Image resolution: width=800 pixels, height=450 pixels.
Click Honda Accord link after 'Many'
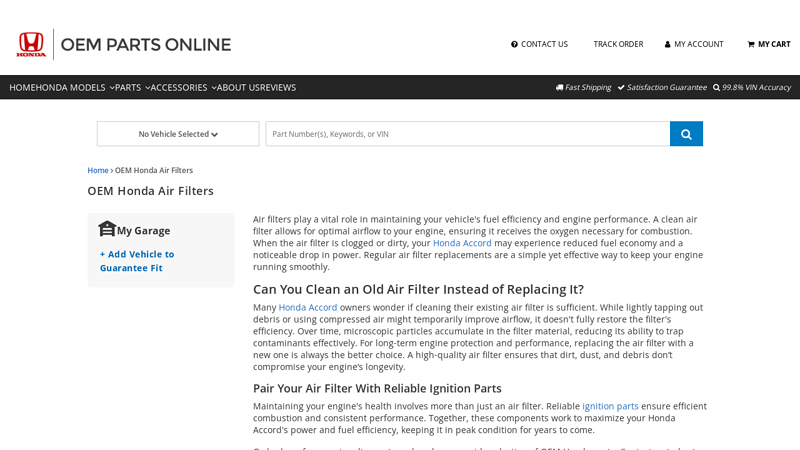(308, 307)
